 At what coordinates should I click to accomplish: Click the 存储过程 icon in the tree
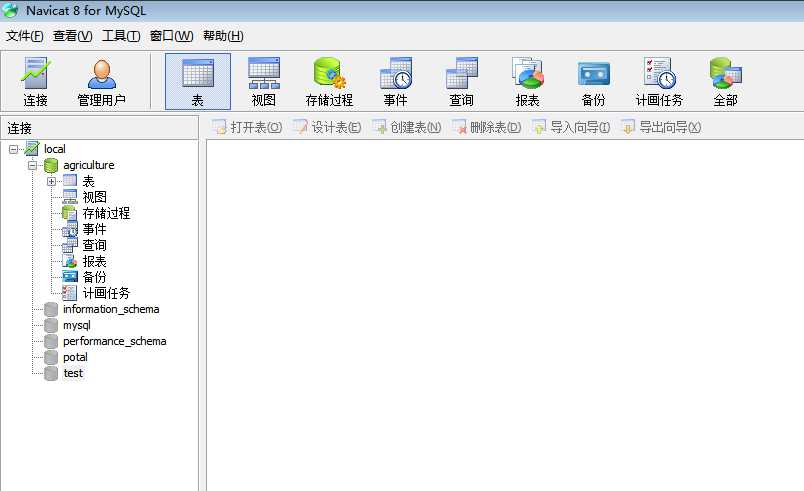[x=69, y=213]
